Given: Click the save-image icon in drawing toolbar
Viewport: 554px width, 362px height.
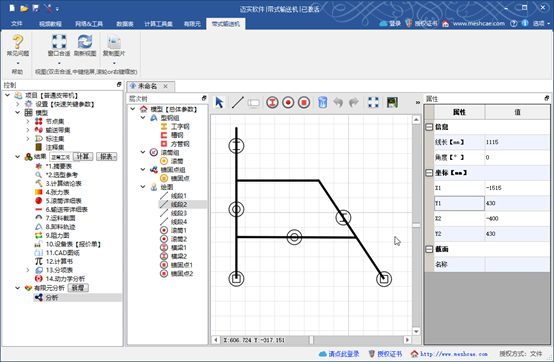Looking at the screenshot, I should 392,103.
